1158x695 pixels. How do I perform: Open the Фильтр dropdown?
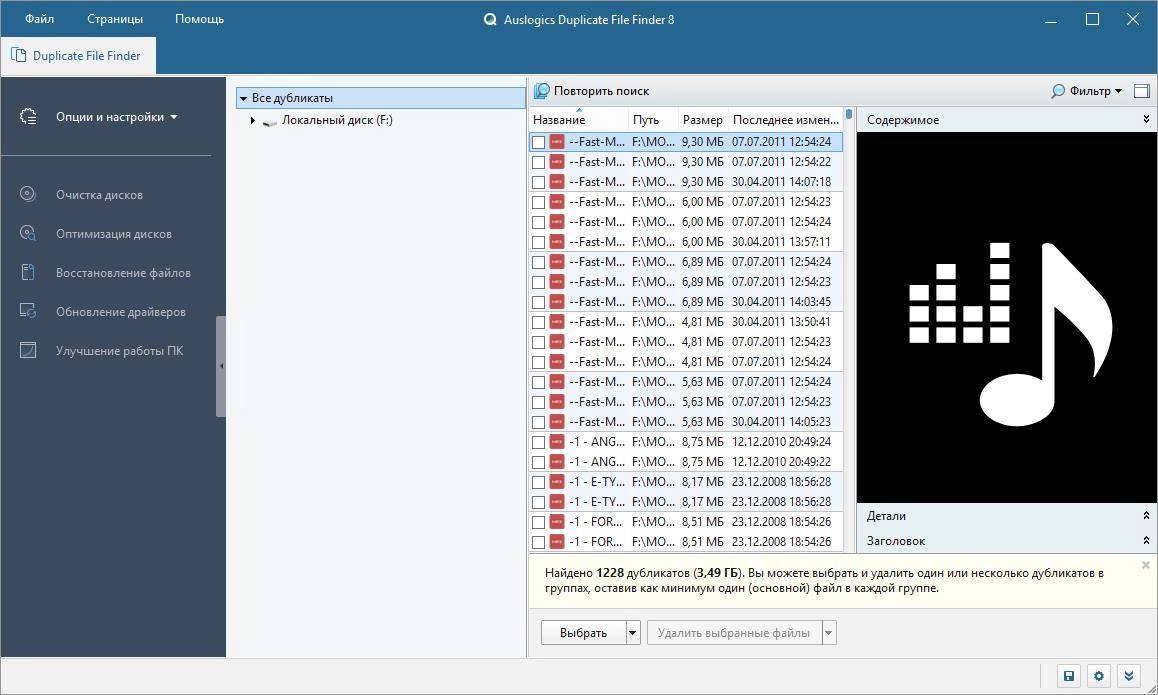(x=1086, y=91)
